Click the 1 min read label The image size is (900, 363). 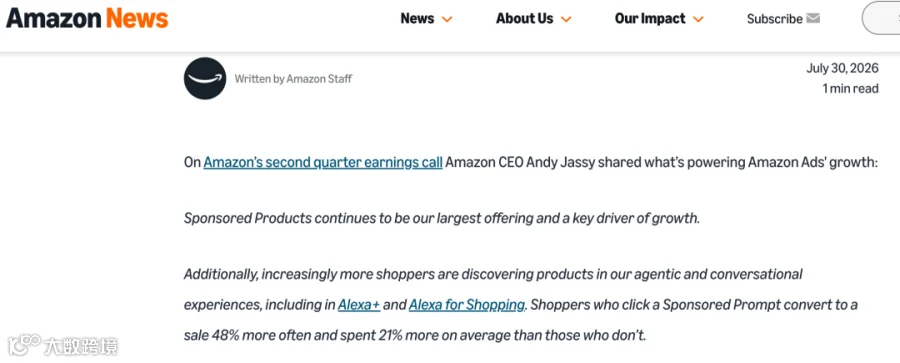pos(850,88)
